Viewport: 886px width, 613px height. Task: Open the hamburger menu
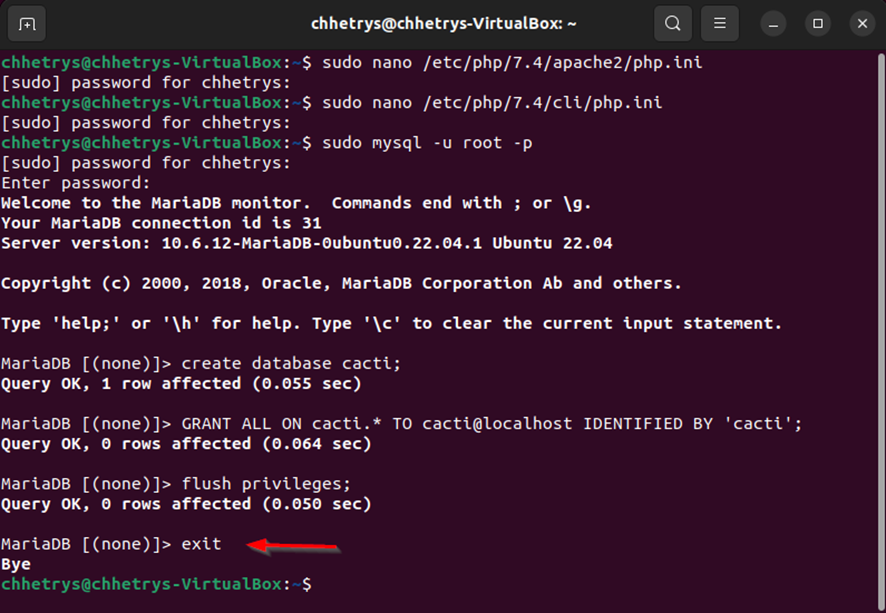tap(719, 24)
